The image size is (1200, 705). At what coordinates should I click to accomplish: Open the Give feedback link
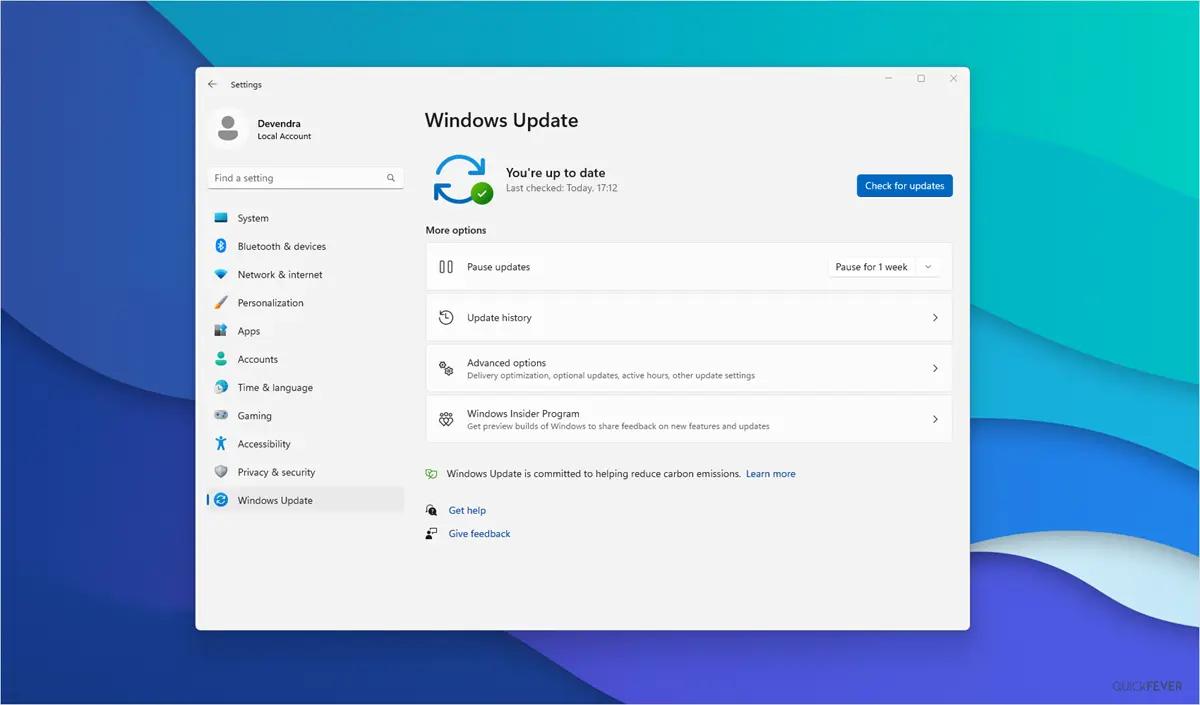coord(479,534)
